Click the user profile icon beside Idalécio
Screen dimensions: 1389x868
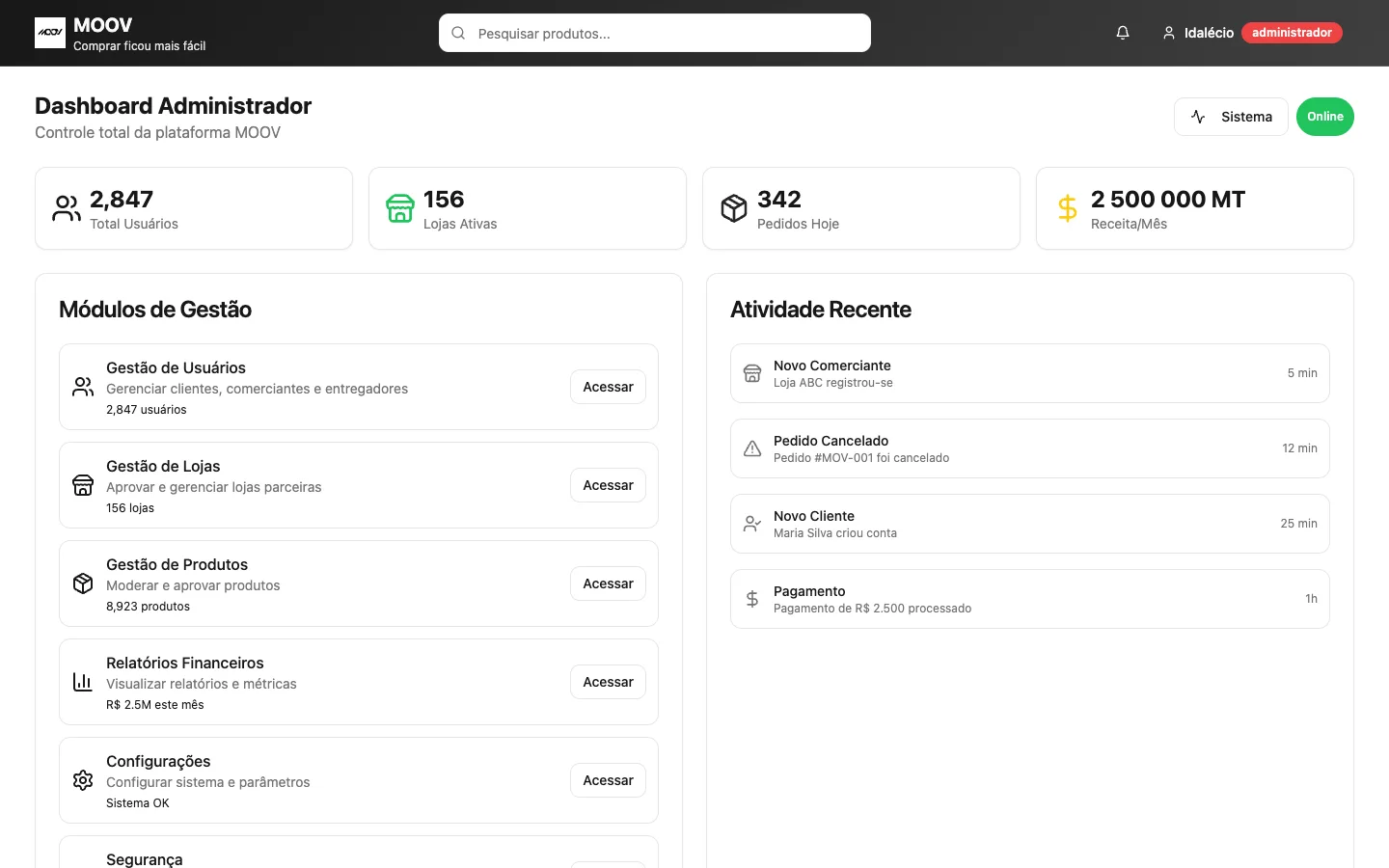click(x=1169, y=33)
